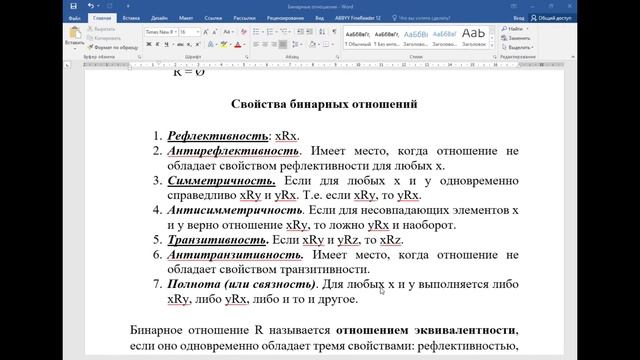Open the Файл tab
The width and height of the screenshot is (640, 360).
click(x=74, y=18)
